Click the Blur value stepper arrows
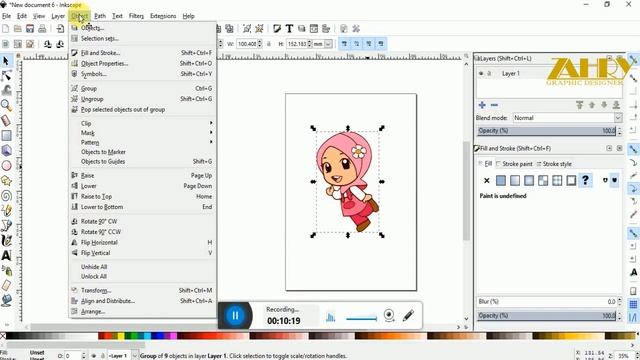 [619, 302]
